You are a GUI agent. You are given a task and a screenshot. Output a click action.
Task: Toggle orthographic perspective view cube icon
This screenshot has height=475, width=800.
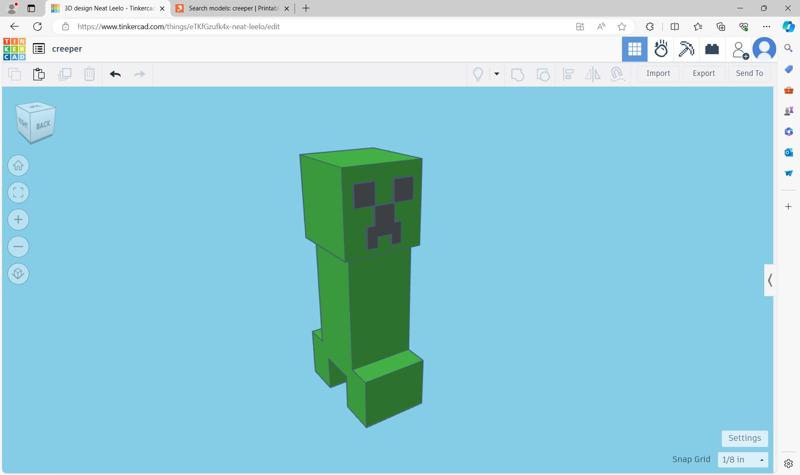tap(18, 273)
